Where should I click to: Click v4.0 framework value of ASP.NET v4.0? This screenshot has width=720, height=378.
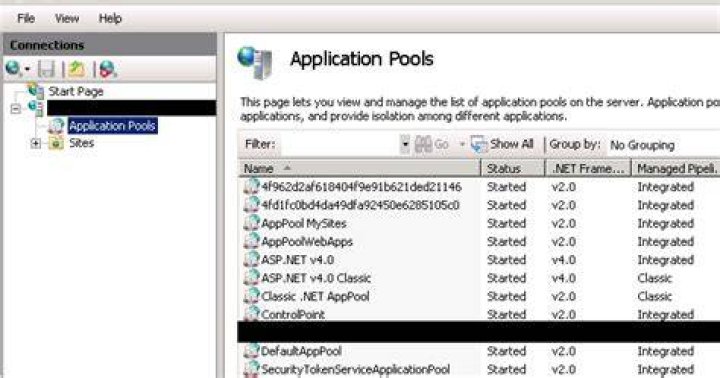pyautogui.click(x=563, y=260)
